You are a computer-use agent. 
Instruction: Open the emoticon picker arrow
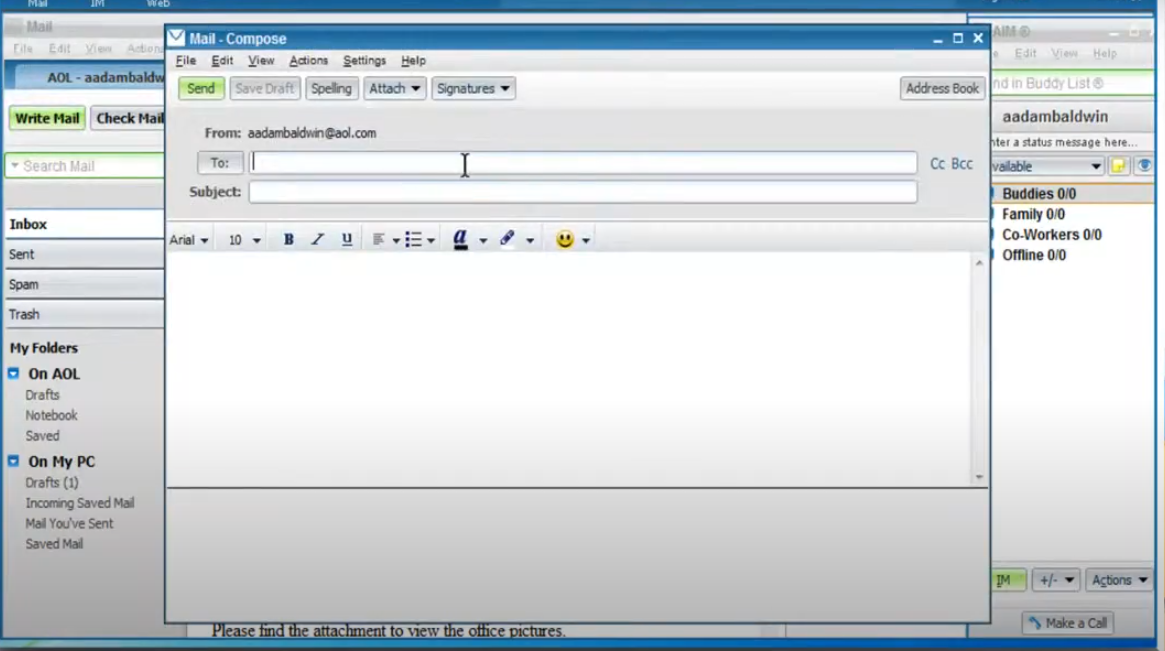[x=586, y=241]
